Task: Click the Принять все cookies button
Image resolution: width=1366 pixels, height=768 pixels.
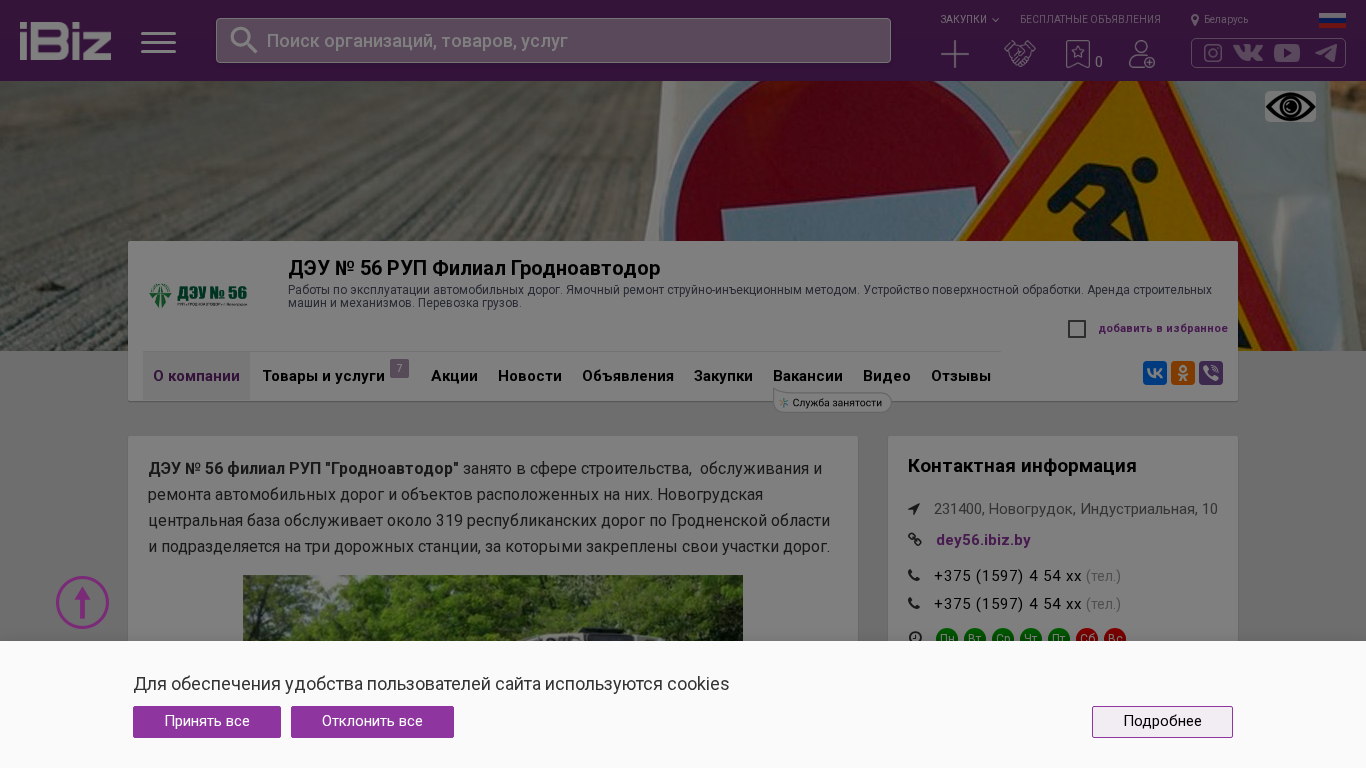Action: (207, 722)
